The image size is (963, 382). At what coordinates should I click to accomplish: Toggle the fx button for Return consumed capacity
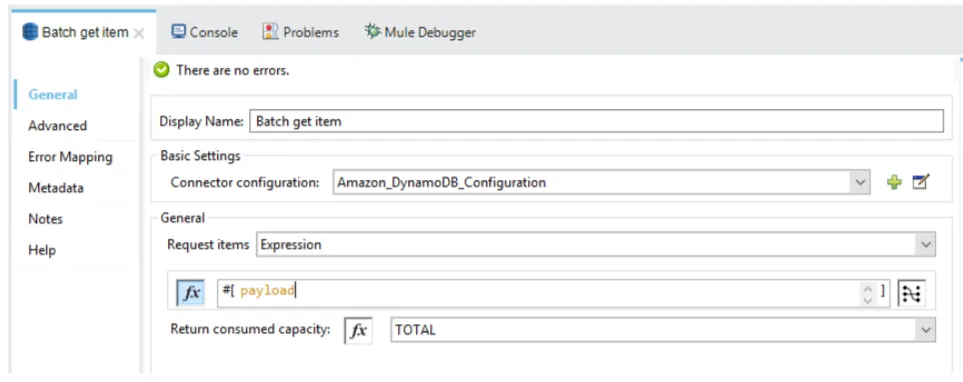(358, 330)
